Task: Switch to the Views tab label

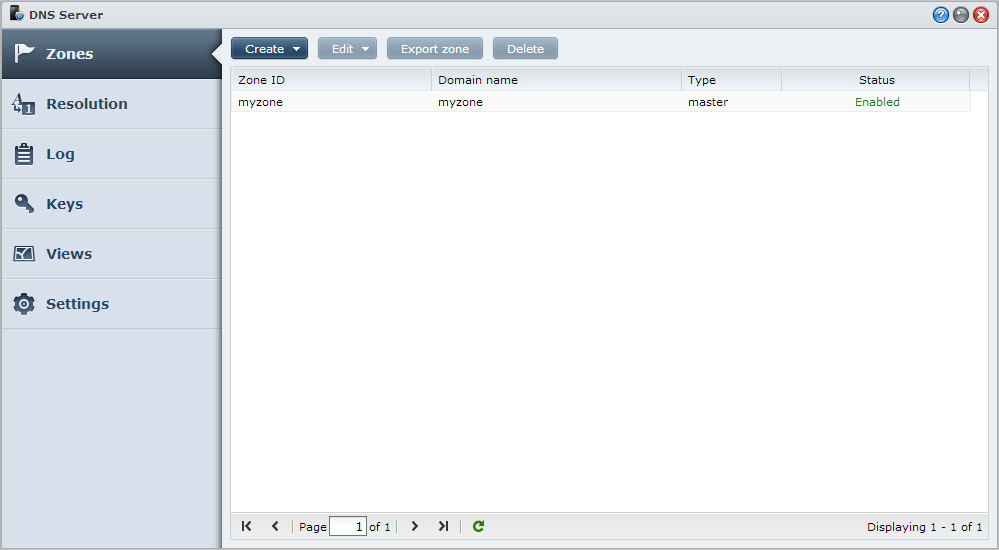Action: 69,254
